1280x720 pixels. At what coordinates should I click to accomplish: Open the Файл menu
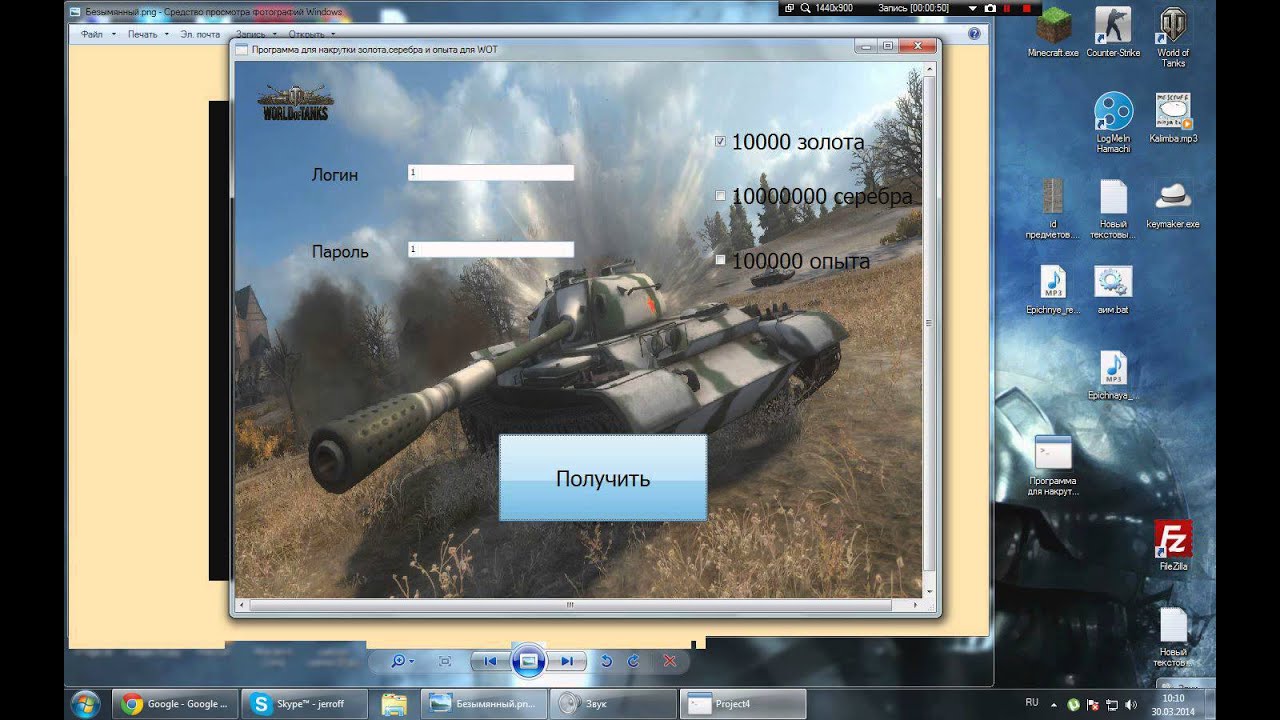pyautogui.click(x=97, y=34)
